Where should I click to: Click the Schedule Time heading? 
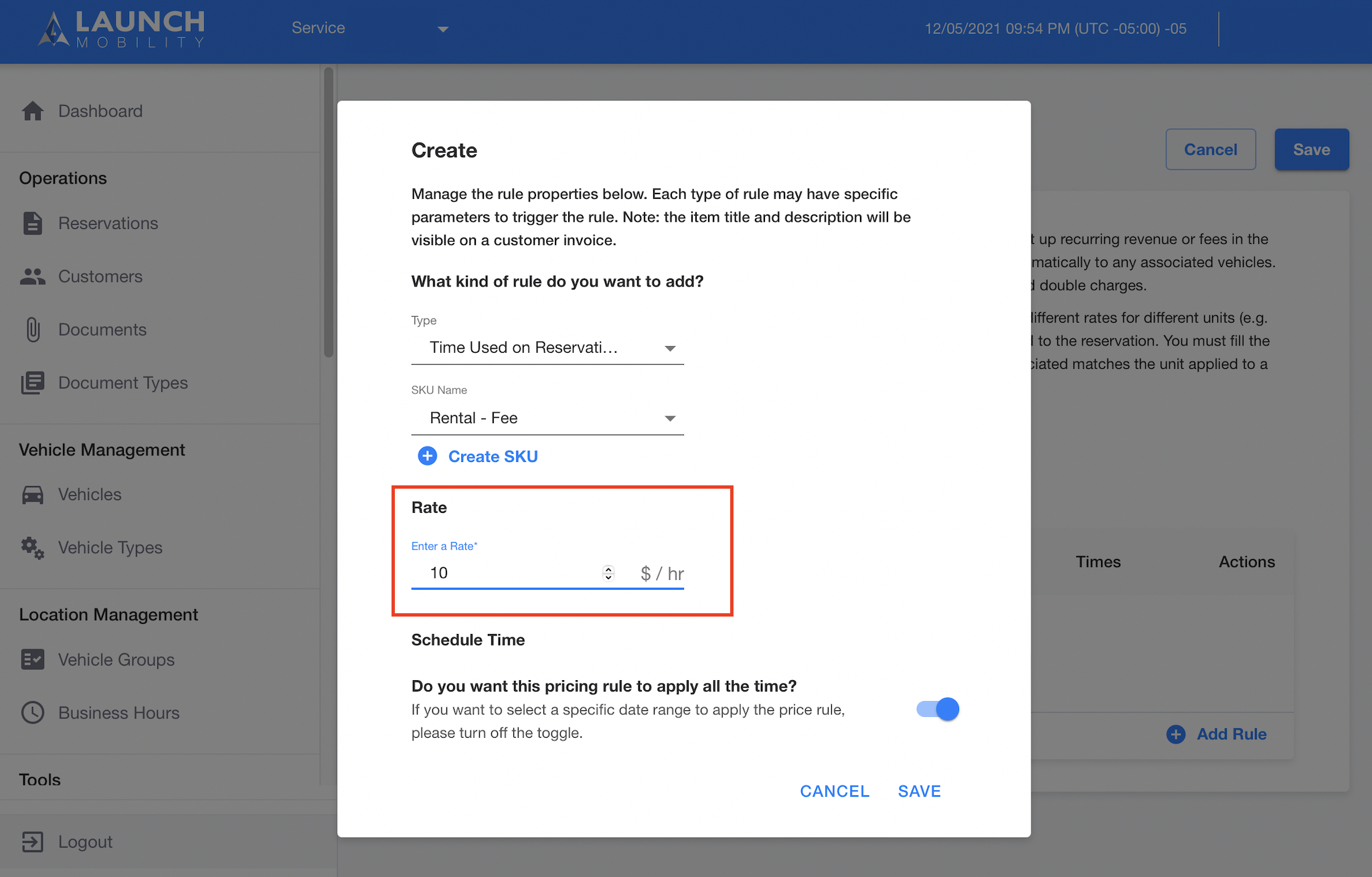tap(468, 640)
